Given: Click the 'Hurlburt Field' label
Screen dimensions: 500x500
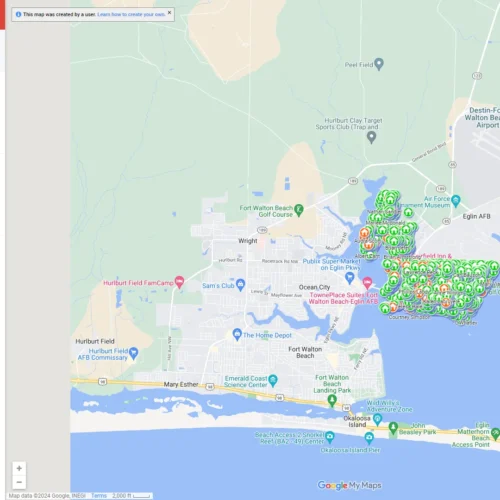Looking at the screenshot, I should pyautogui.click(x=95, y=341).
